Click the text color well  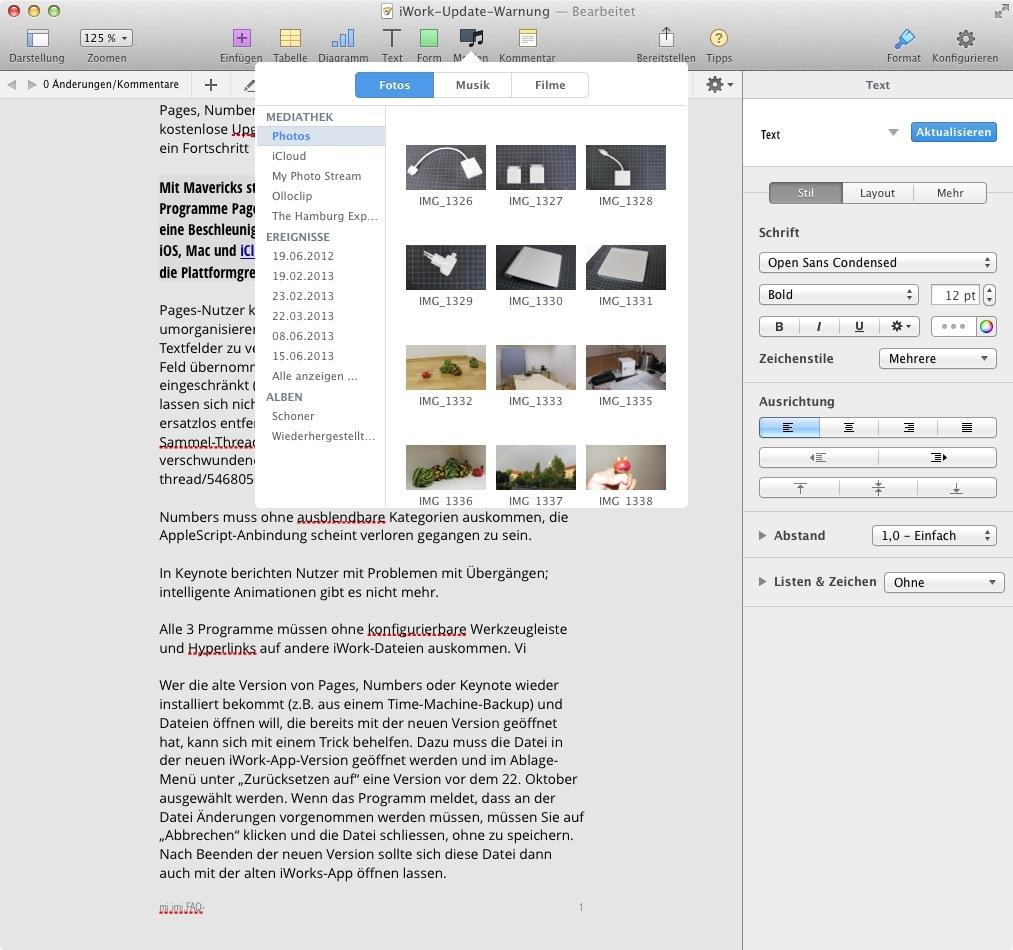coord(954,326)
